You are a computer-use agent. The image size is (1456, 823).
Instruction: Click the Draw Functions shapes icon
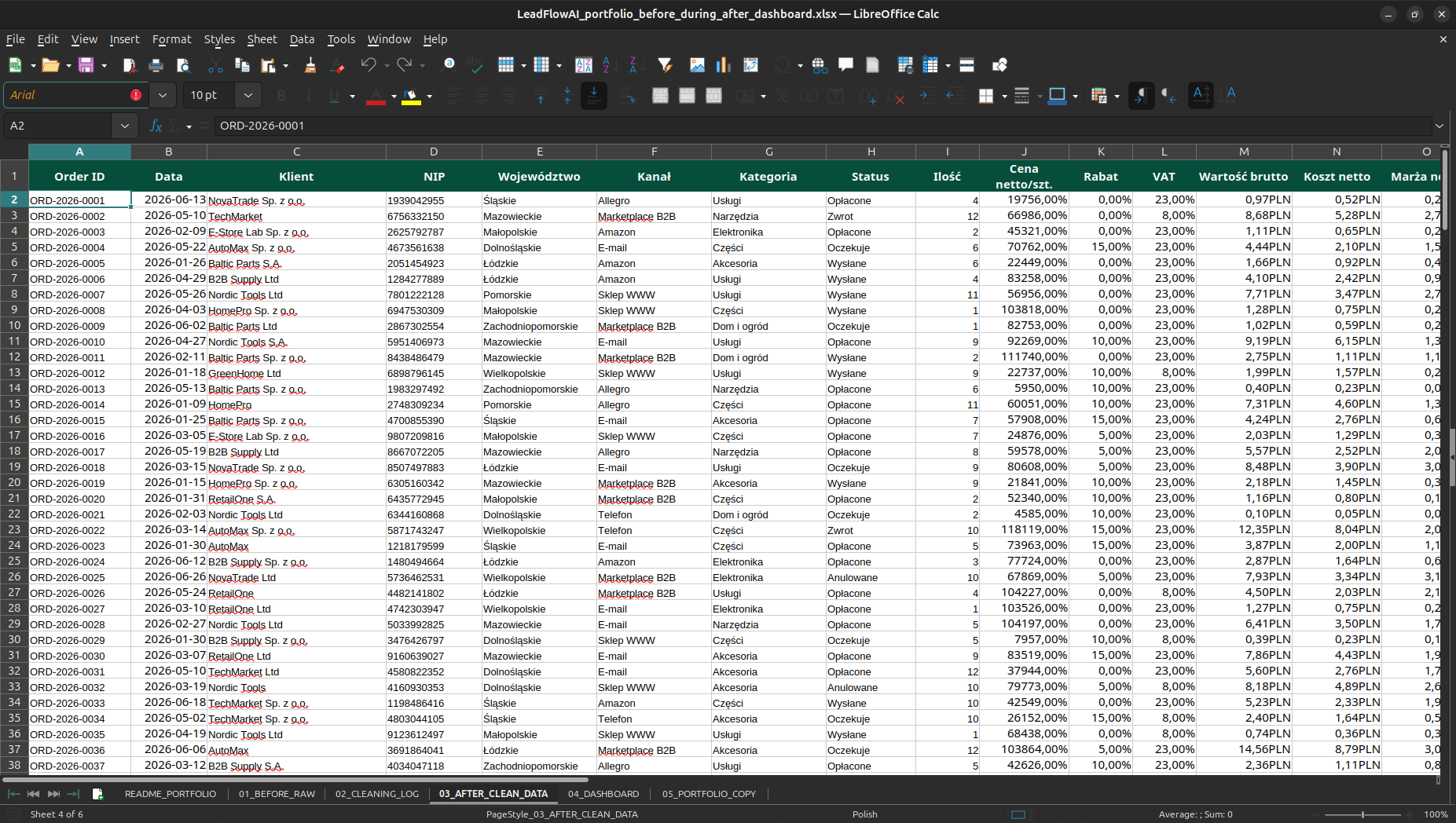tap(999, 65)
